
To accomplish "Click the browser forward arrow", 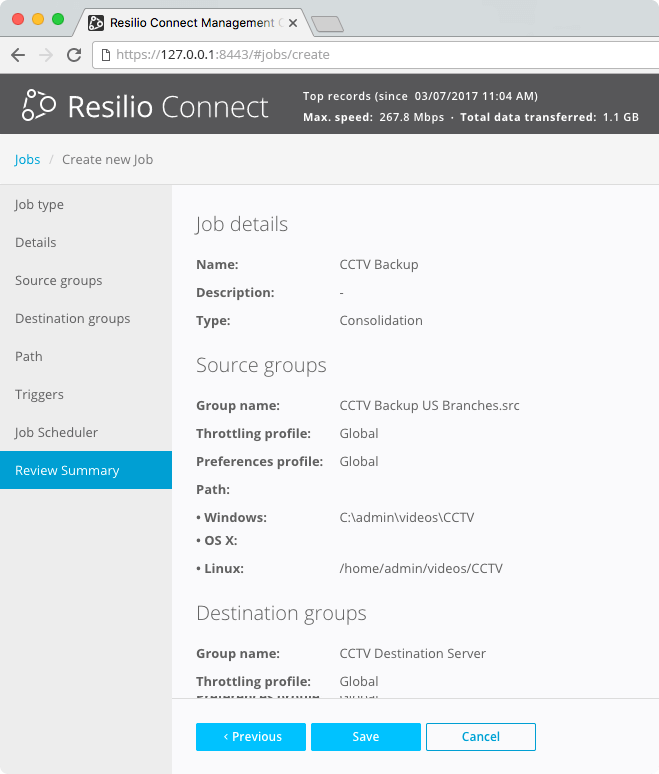I will [46, 55].
